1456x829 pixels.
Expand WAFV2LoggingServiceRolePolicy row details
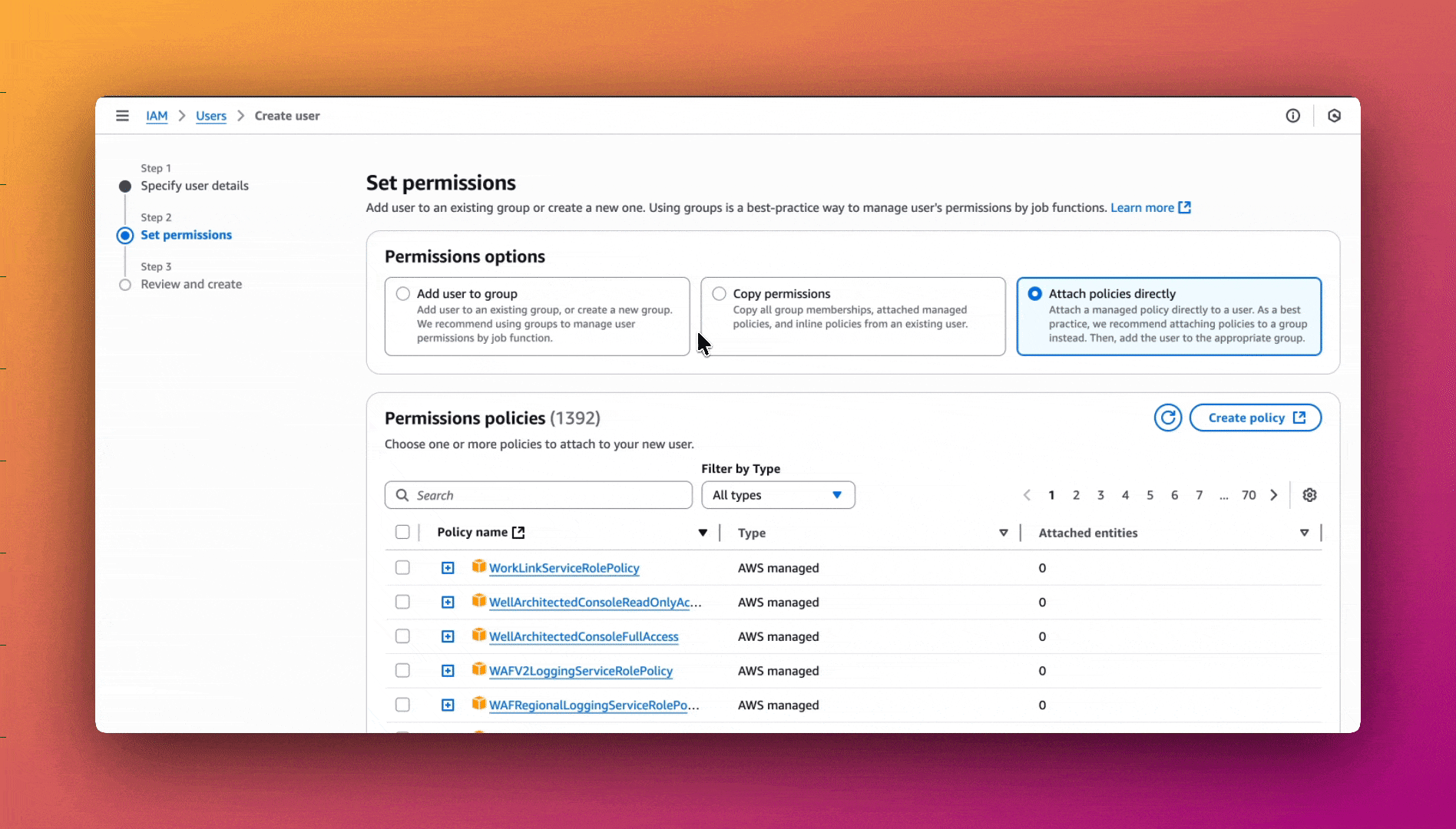click(448, 671)
